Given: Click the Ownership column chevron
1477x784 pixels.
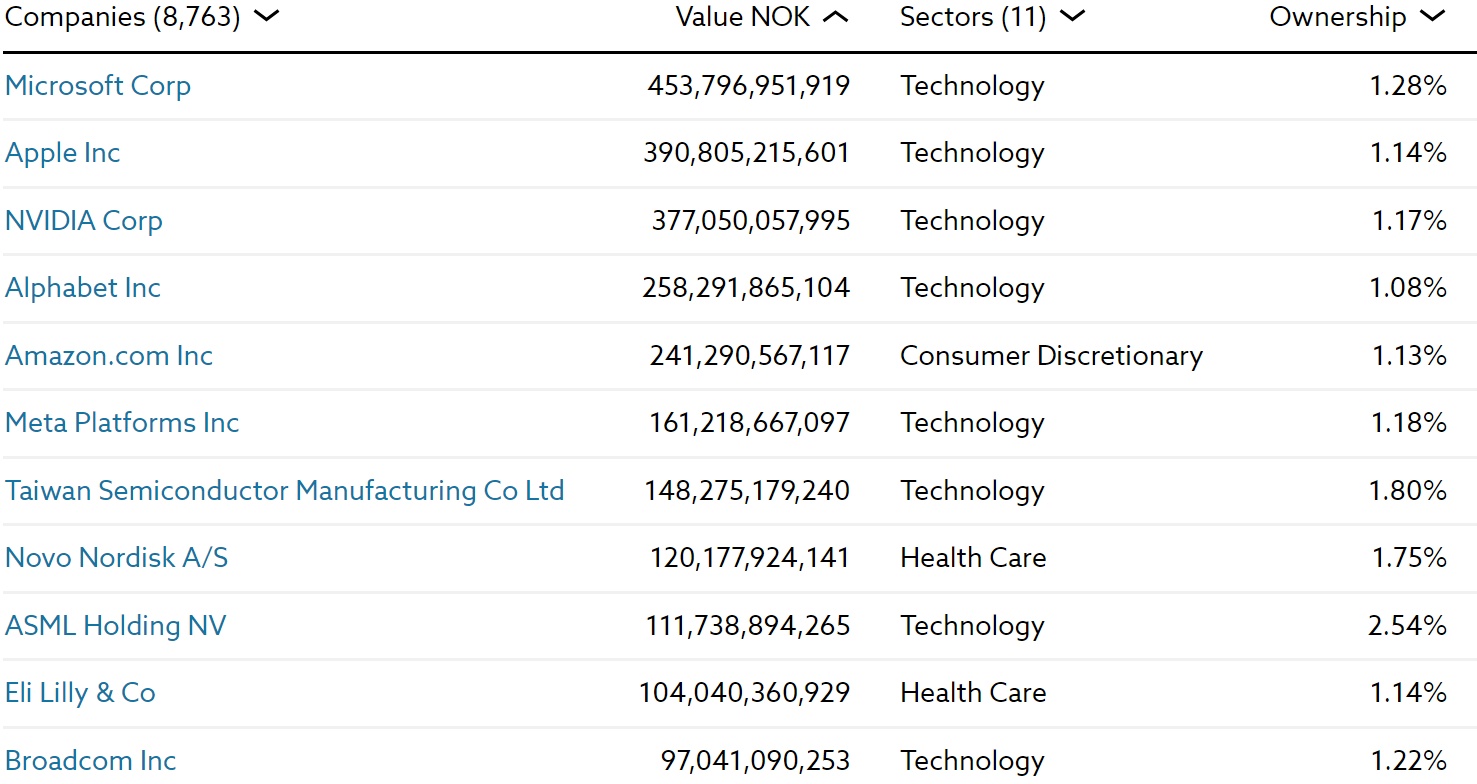Looking at the screenshot, I should 1432,16.
